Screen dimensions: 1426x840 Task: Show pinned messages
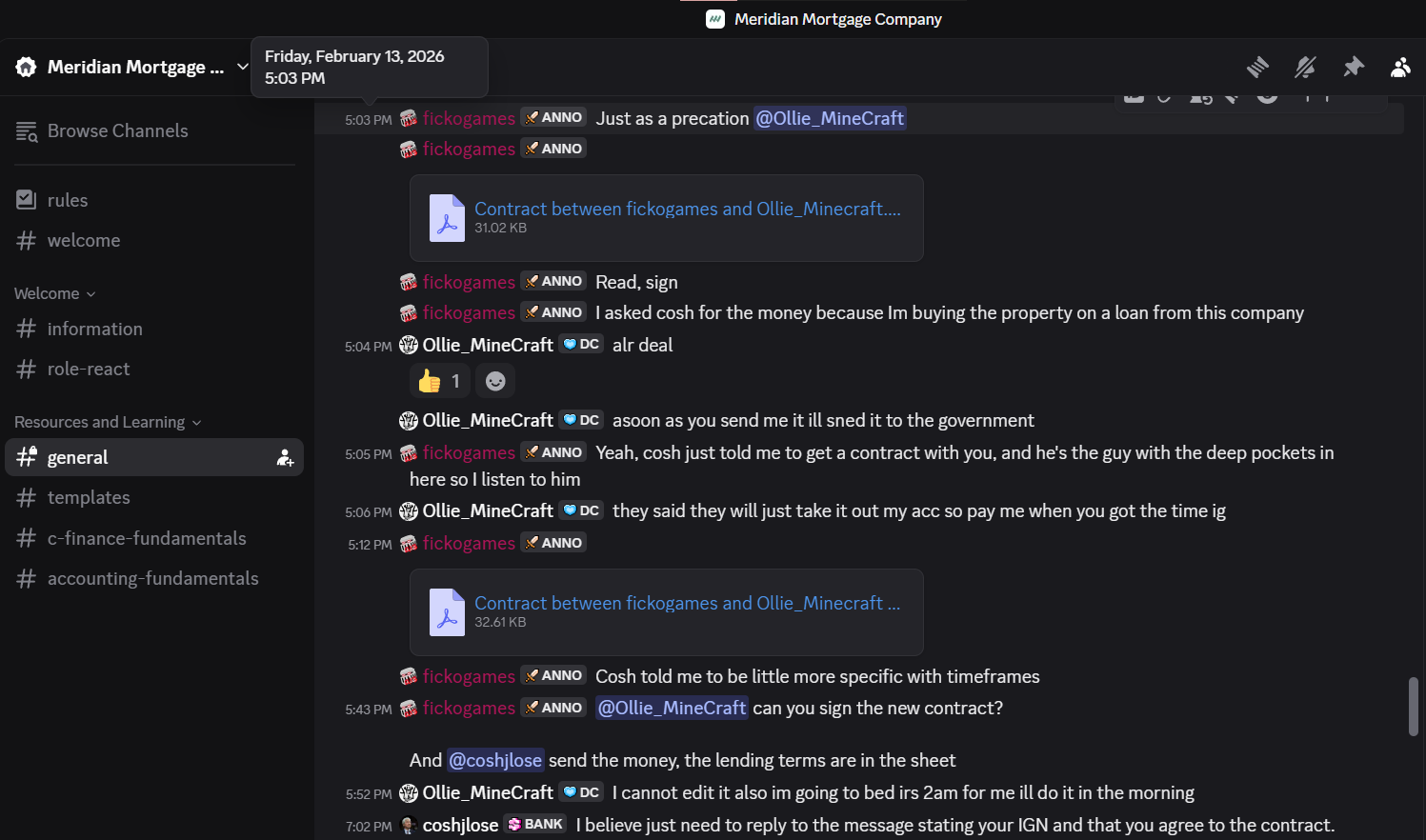pyautogui.click(x=1353, y=68)
